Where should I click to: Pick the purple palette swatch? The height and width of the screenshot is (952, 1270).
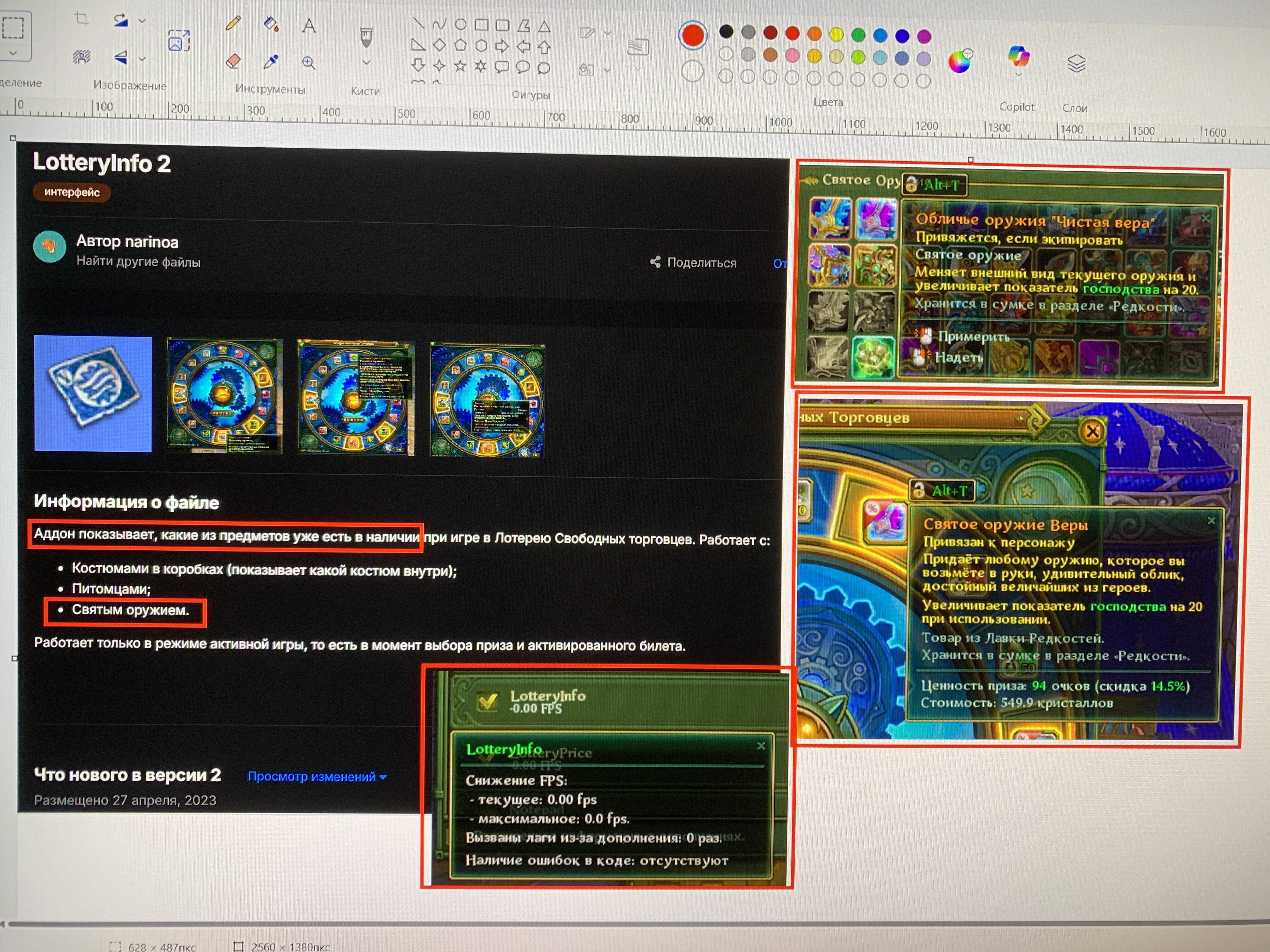[924, 37]
